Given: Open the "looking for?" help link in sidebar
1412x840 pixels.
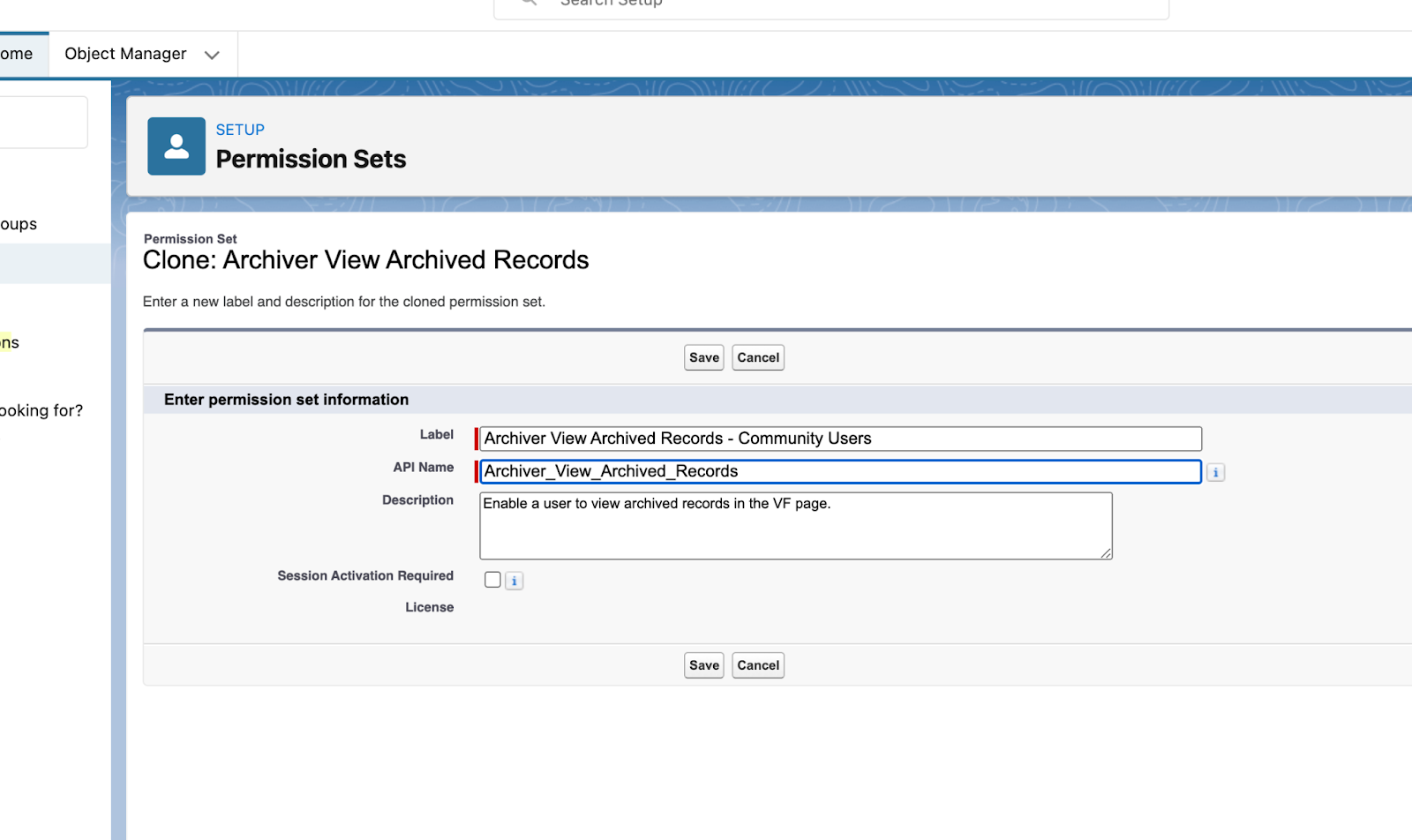Looking at the screenshot, I should click(41, 410).
